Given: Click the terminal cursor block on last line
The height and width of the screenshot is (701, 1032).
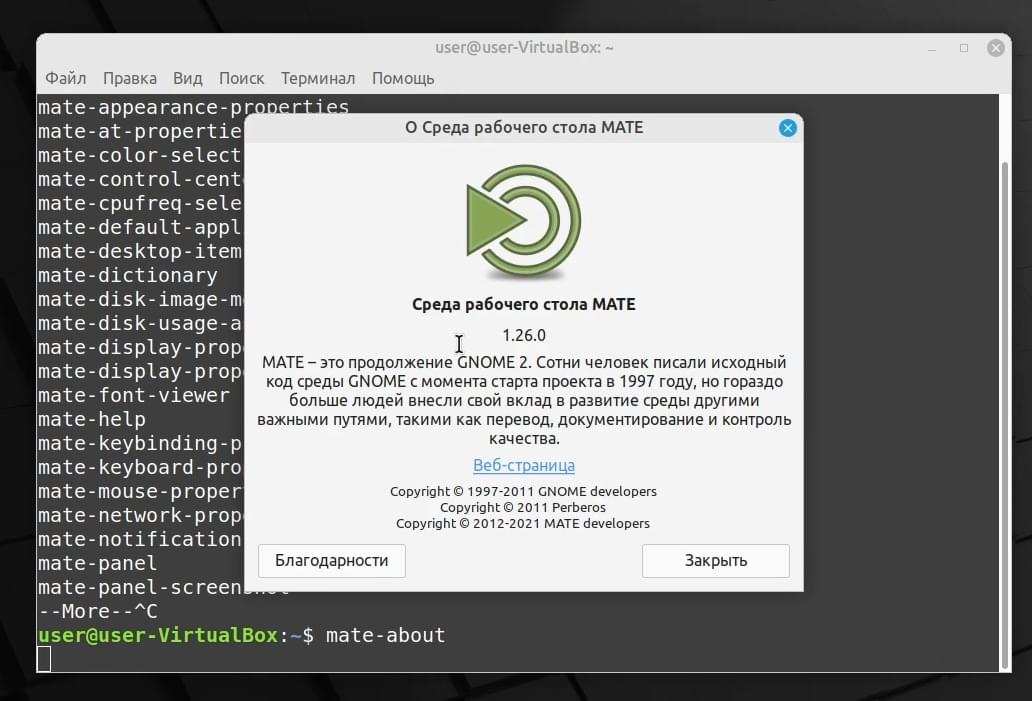Looking at the screenshot, I should 44,659.
